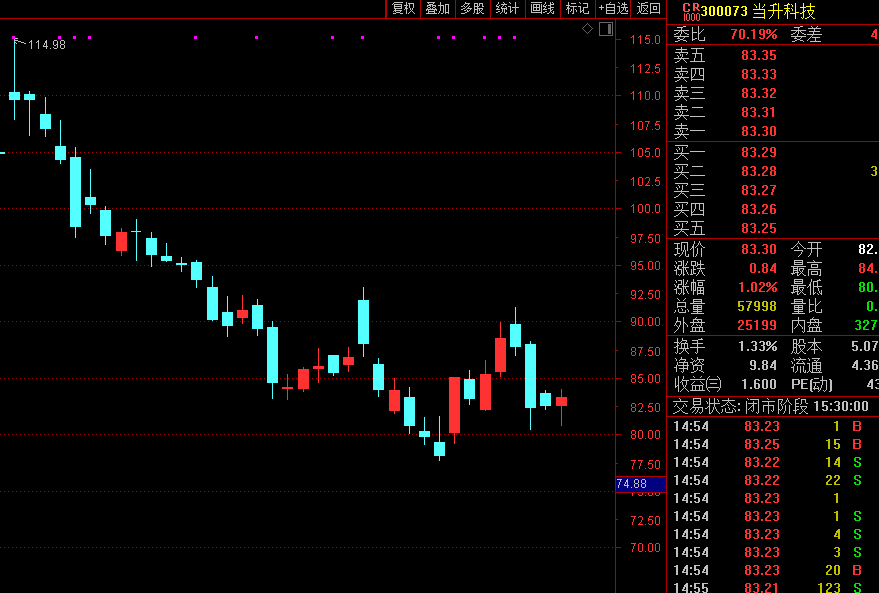Open the 统计 statistics menu
The image size is (879, 593).
[507, 9]
